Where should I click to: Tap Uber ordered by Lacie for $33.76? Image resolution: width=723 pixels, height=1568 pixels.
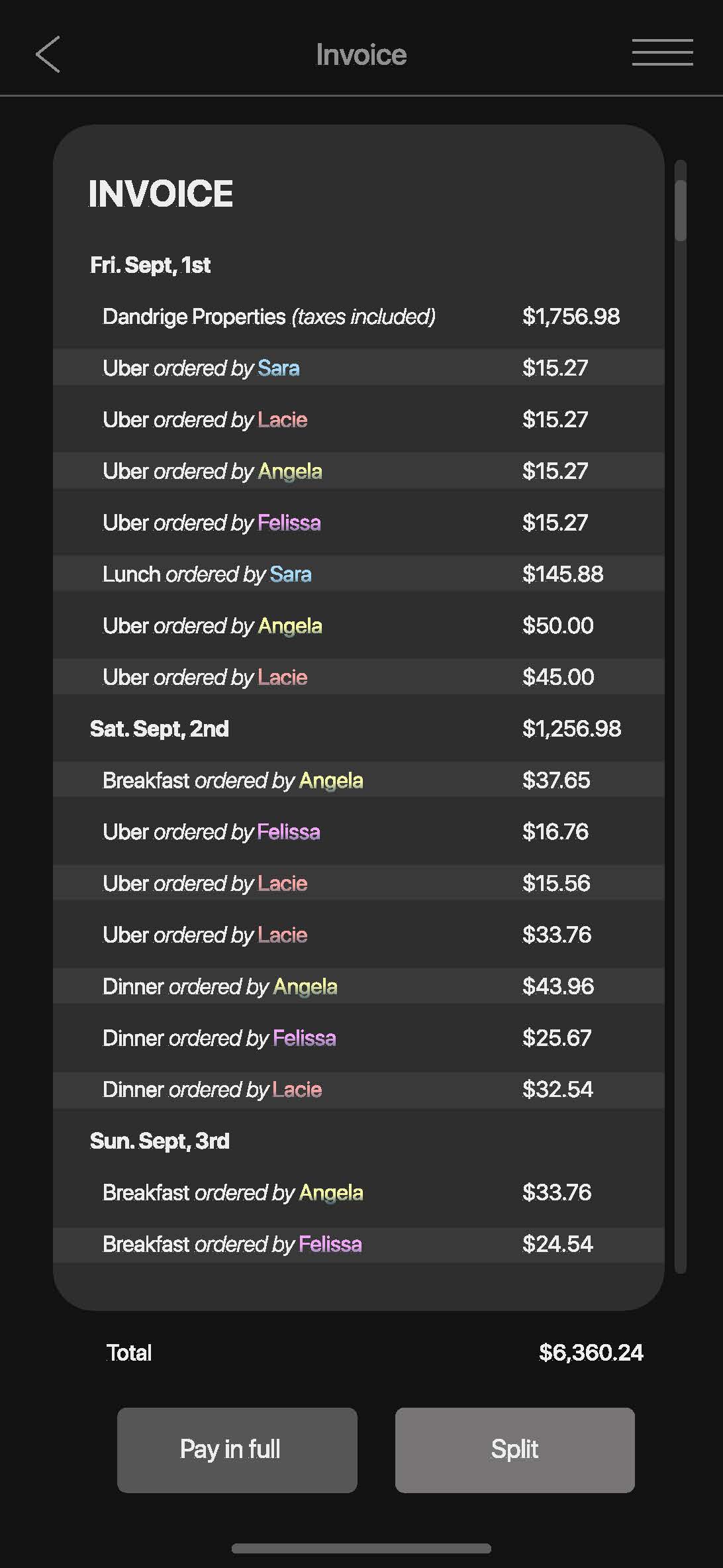[x=358, y=935]
